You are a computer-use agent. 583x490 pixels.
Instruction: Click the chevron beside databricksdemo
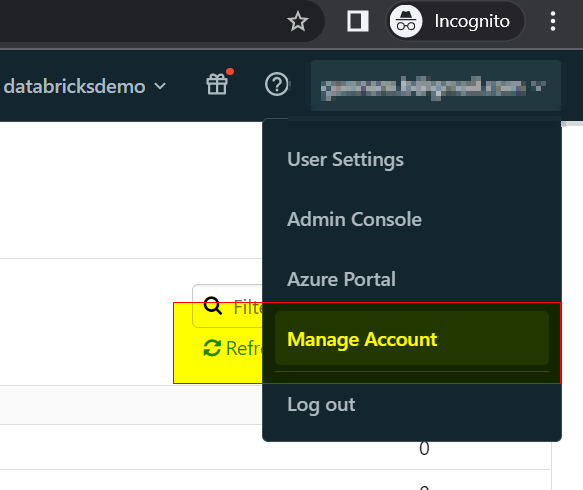coord(160,86)
